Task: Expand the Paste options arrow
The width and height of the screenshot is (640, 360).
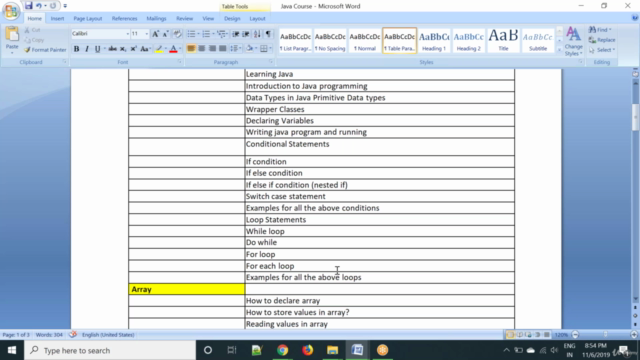Action: pos(12,53)
